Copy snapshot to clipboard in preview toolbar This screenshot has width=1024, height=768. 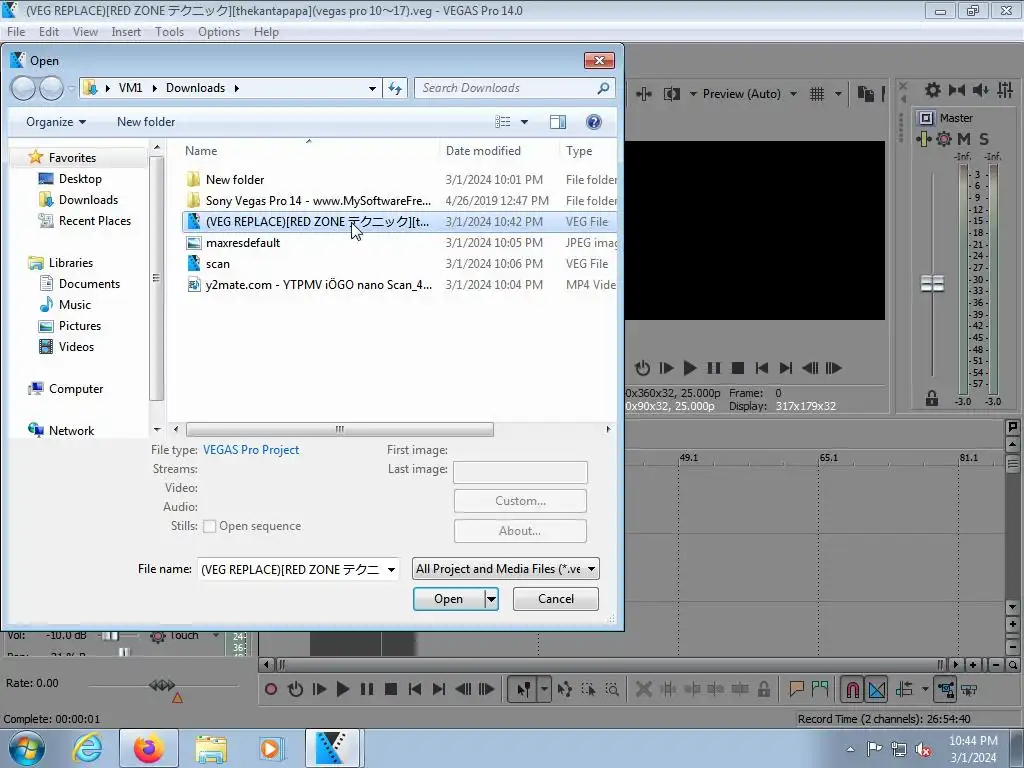865,94
